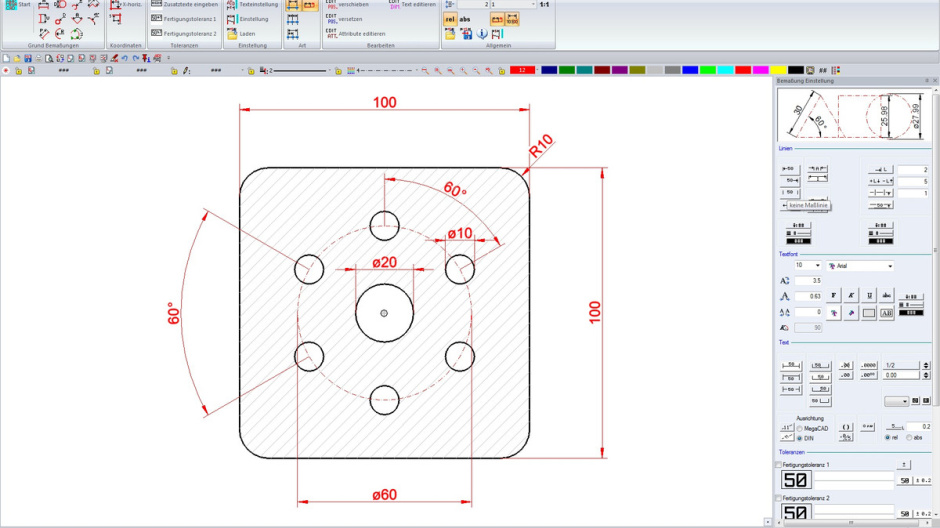Click the Start button in the ribbon
The width and height of the screenshot is (940, 528).
17,5
